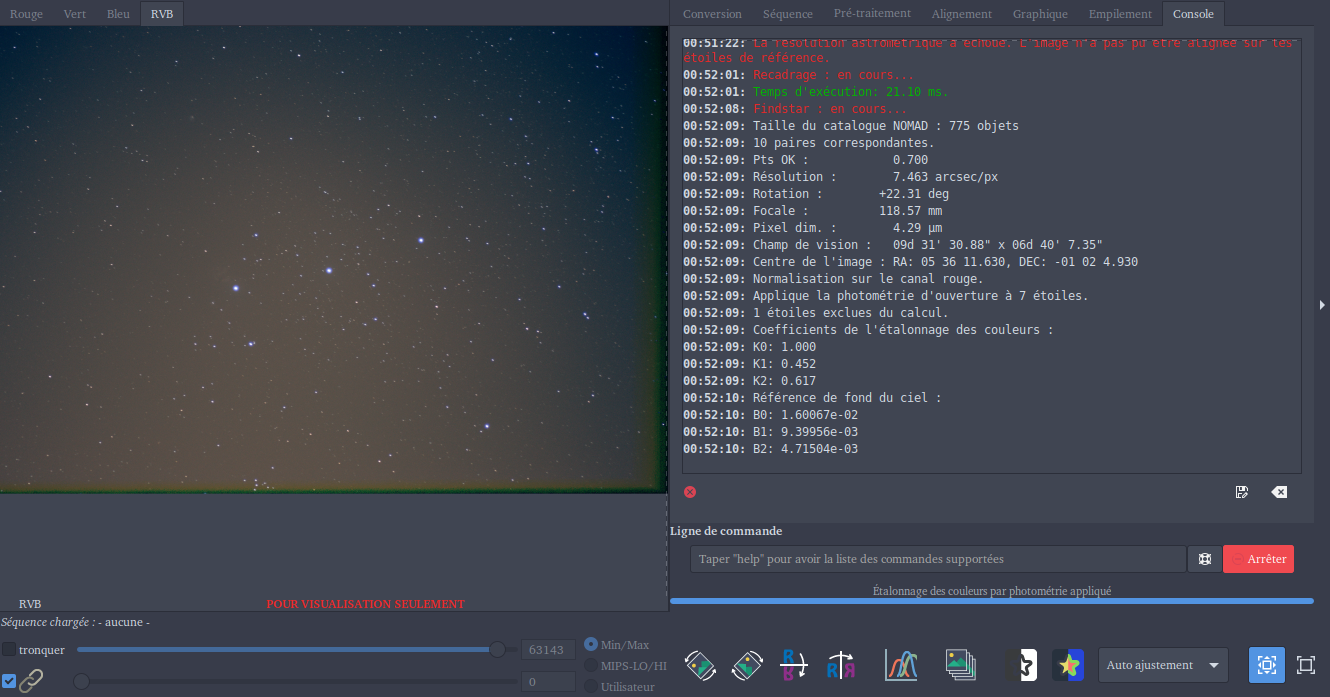Click the rotate clockwise image icon
This screenshot has height=697, width=1330.
click(748, 665)
